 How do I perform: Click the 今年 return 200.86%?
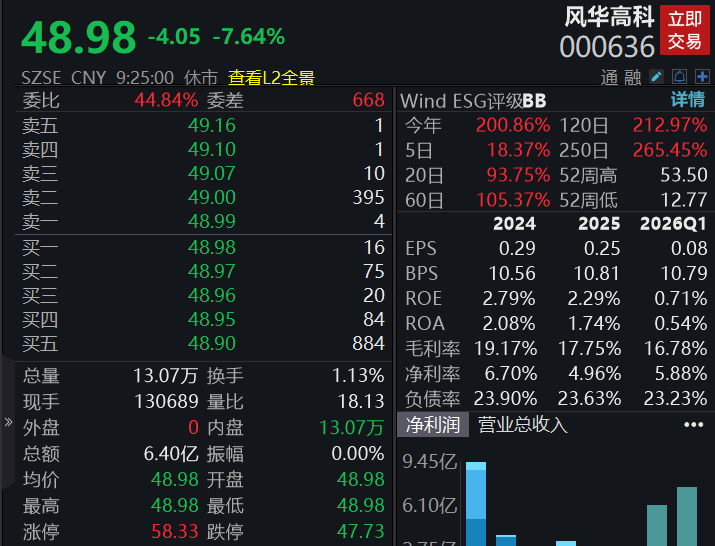(x=513, y=125)
